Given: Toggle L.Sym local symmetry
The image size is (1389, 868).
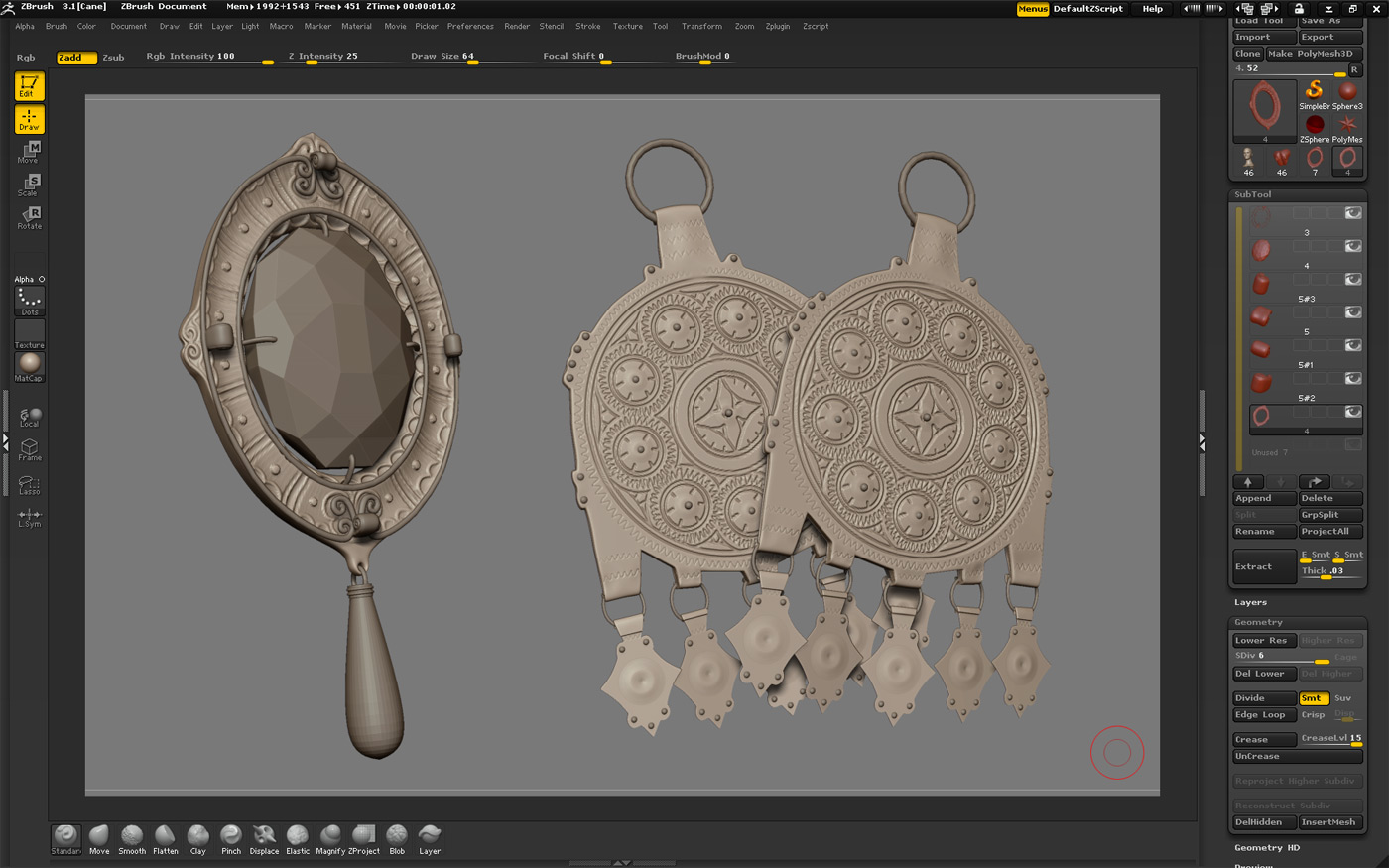Looking at the screenshot, I should tap(30, 517).
